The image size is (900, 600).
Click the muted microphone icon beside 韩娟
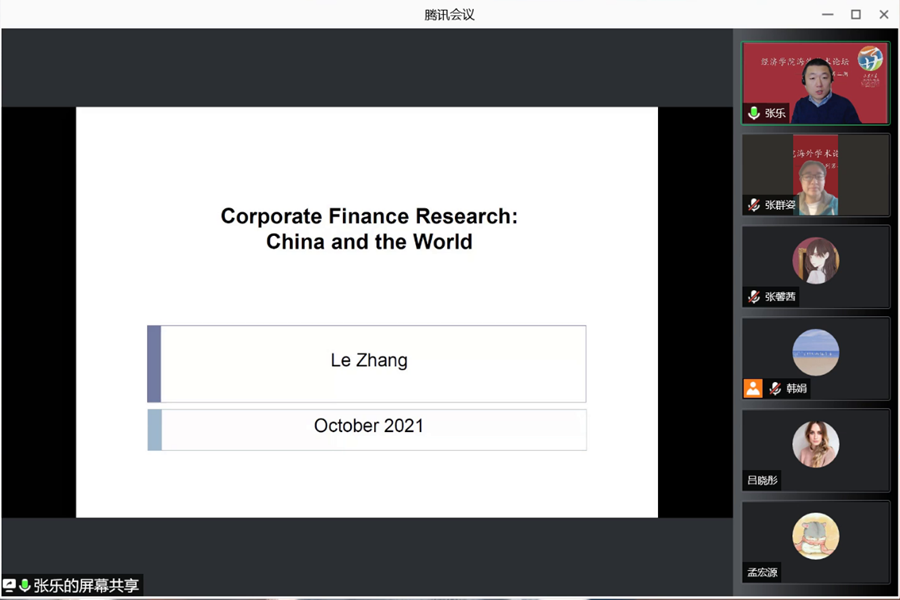775,388
